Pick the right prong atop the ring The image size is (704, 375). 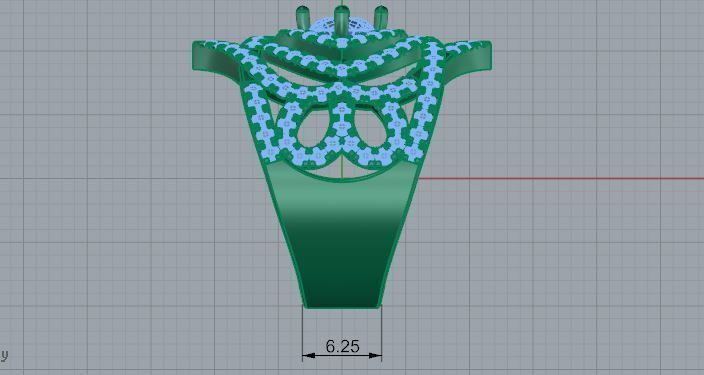[x=381, y=18]
